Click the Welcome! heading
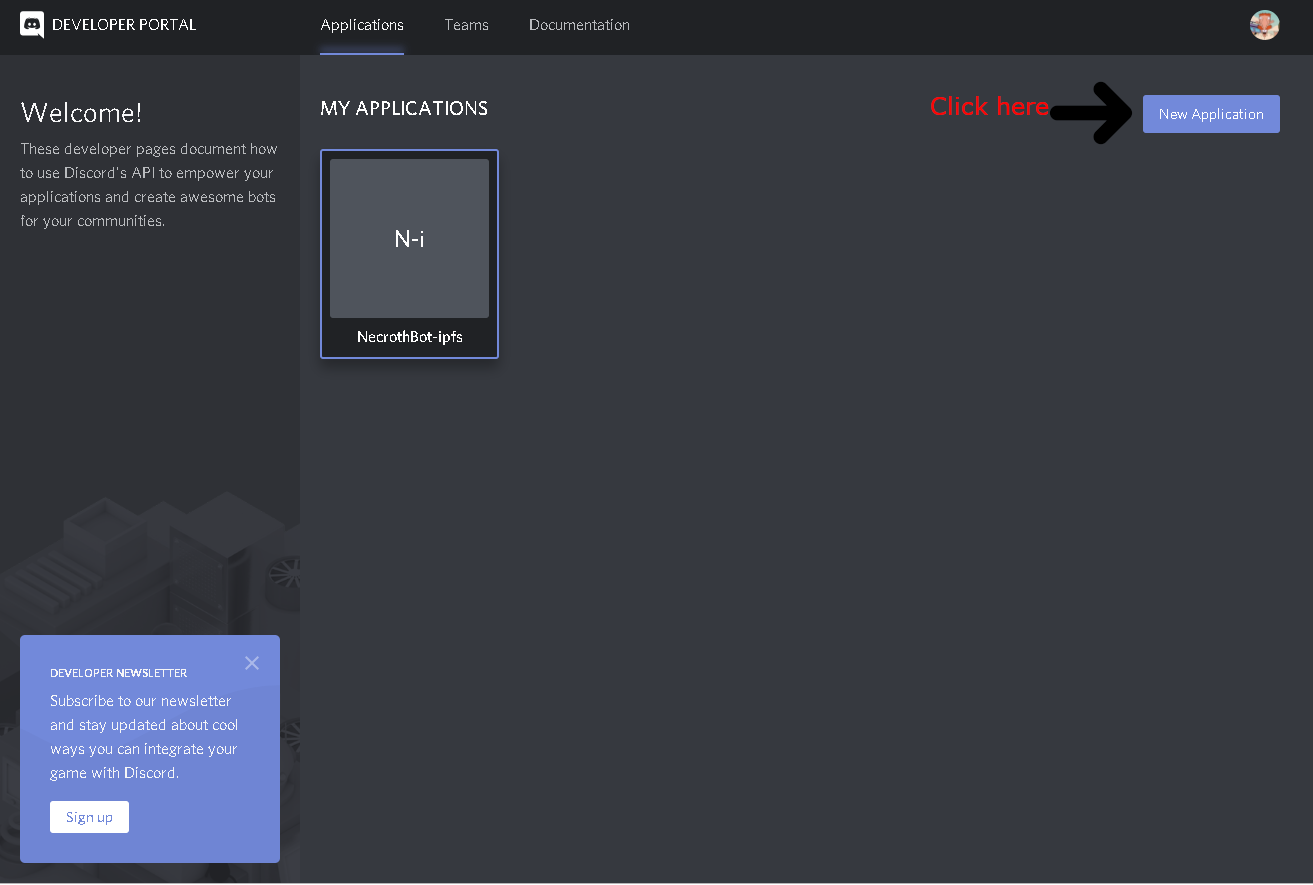Screen dimensions: 1313x885 pos(81,112)
